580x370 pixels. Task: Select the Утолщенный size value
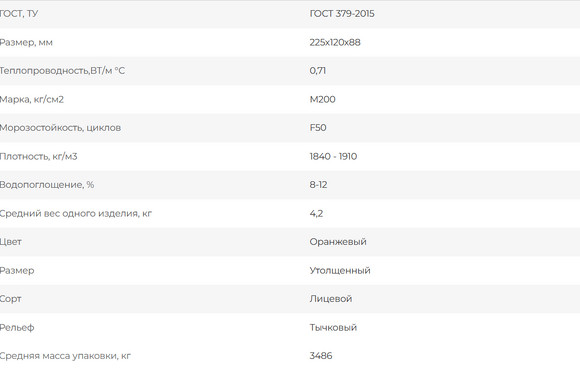(340, 270)
